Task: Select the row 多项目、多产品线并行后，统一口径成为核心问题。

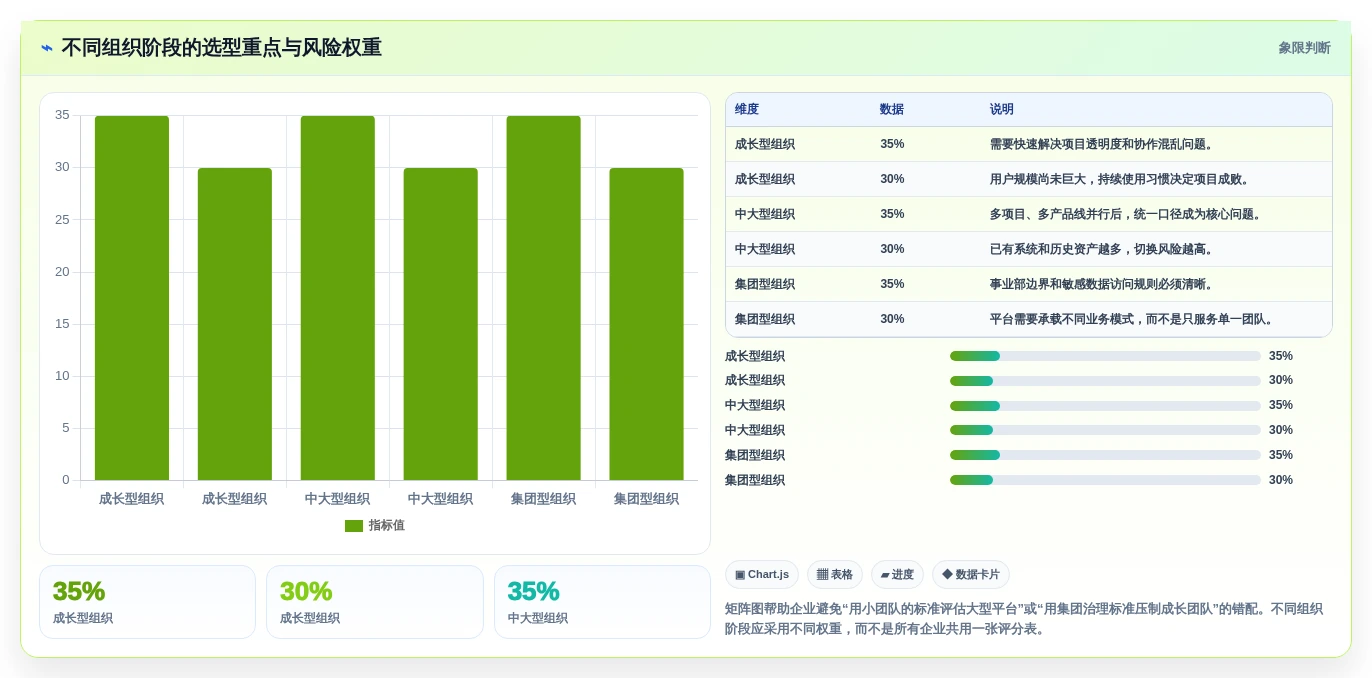Action: (x=1029, y=214)
